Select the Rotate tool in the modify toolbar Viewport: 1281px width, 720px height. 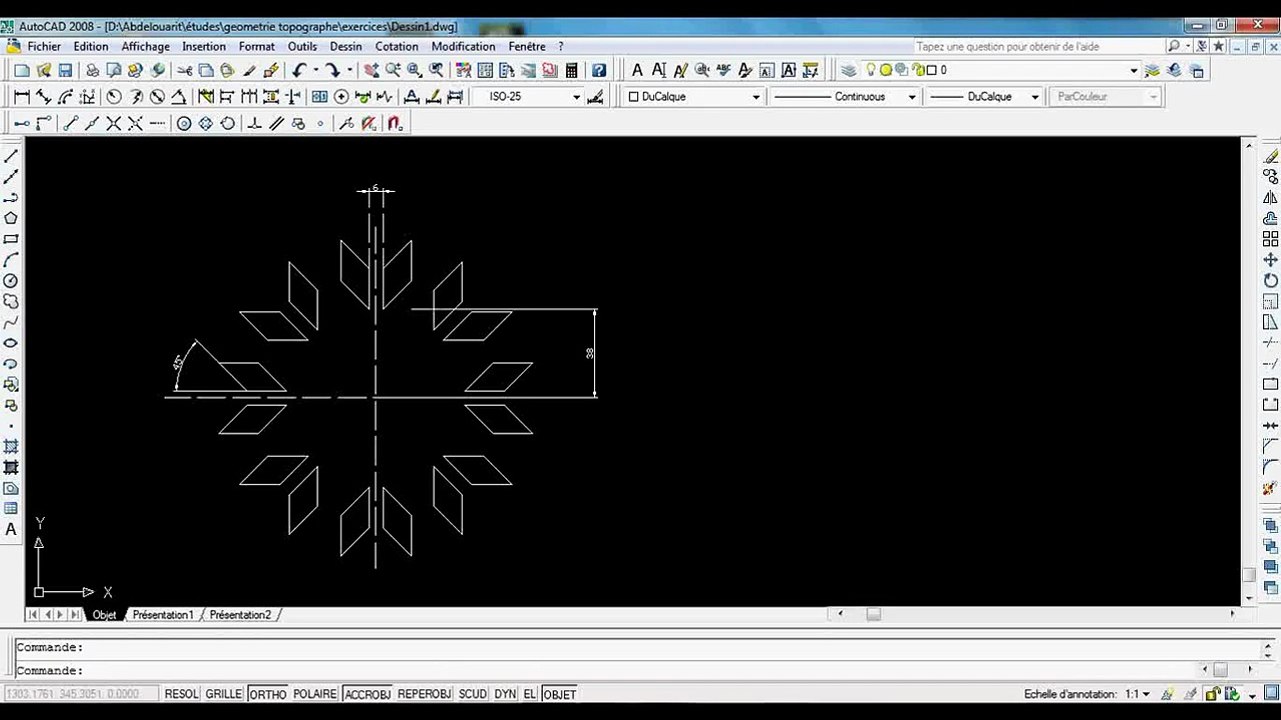1271,281
